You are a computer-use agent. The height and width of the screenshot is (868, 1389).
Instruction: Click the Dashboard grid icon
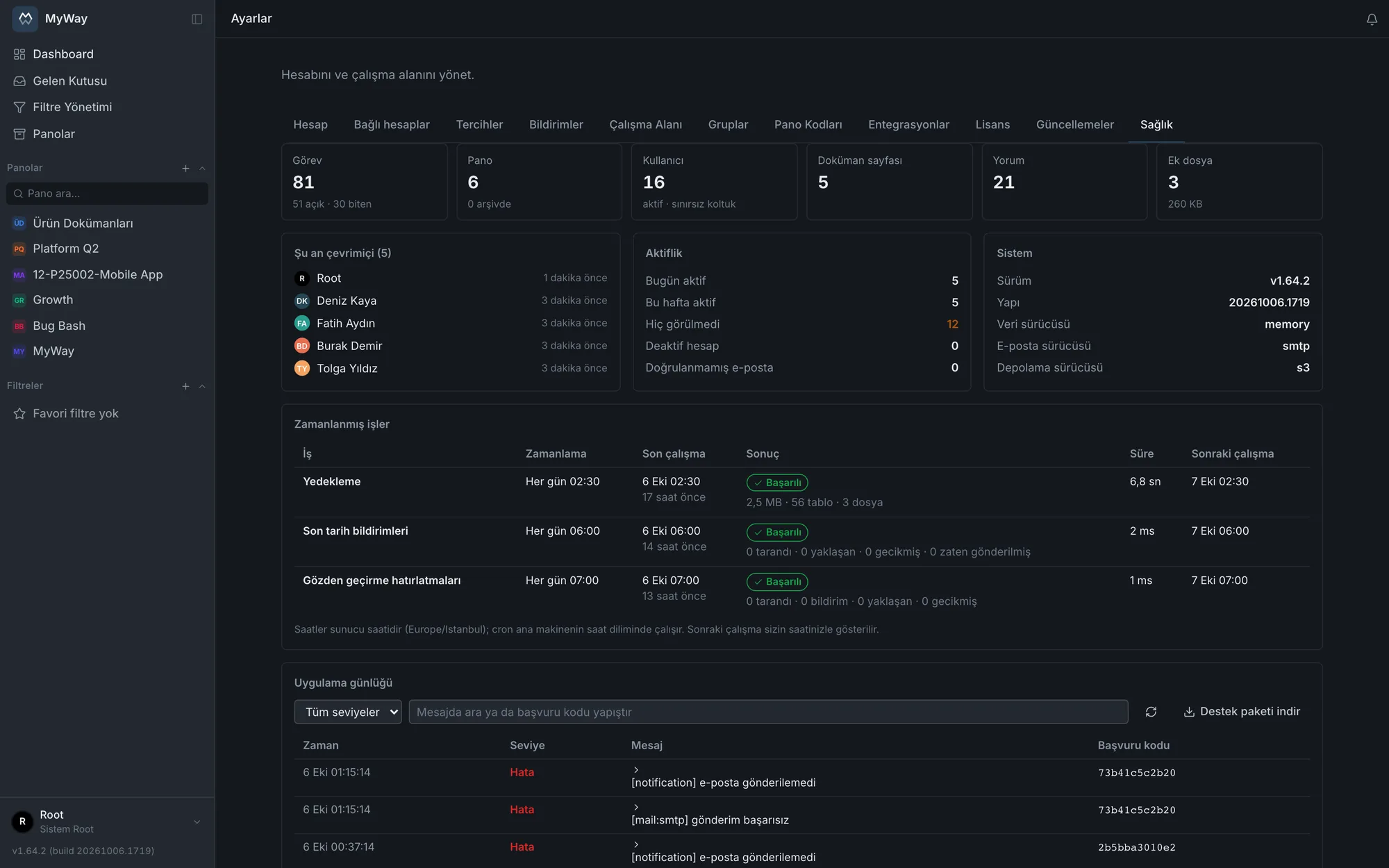pos(19,54)
